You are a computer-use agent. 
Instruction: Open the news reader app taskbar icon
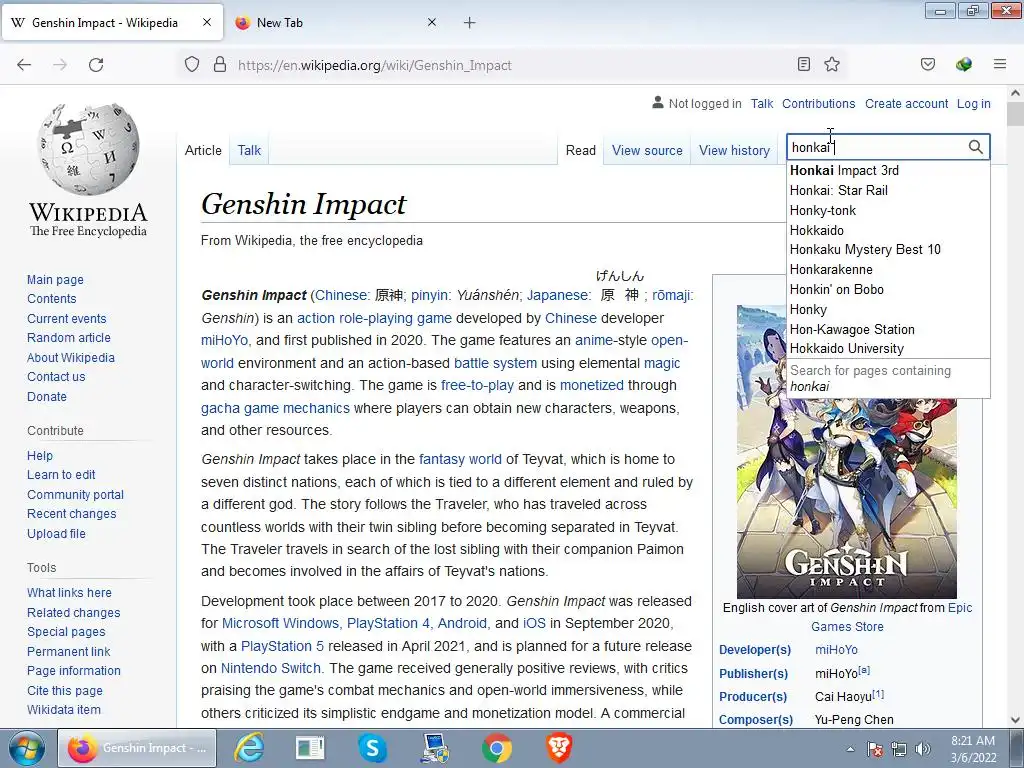(310, 748)
